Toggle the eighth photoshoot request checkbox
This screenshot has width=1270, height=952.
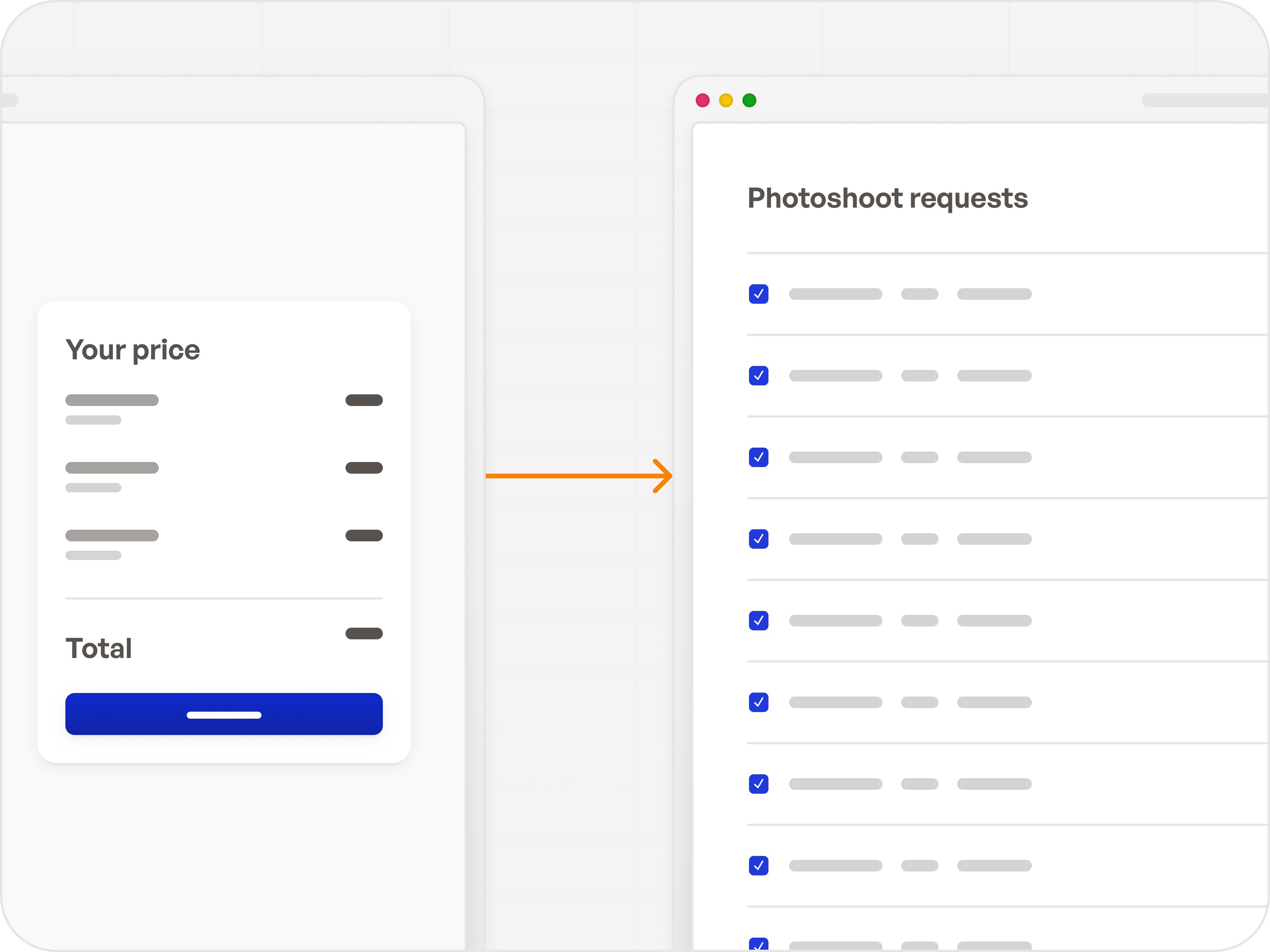coord(758,865)
